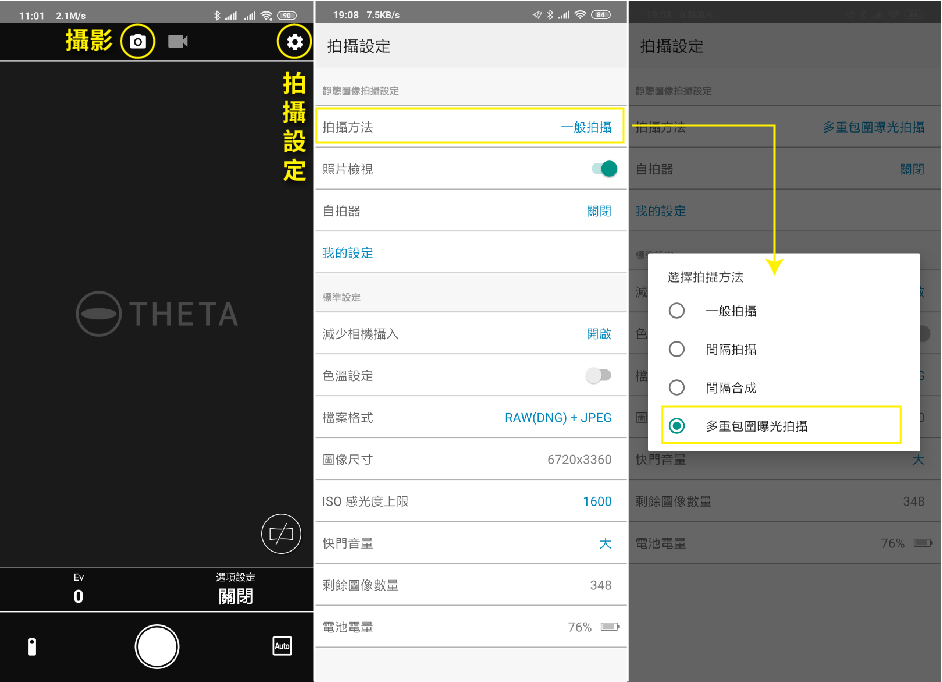
Task: Tap the Auto exposure mode icon
Action: (x=282, y=646)
